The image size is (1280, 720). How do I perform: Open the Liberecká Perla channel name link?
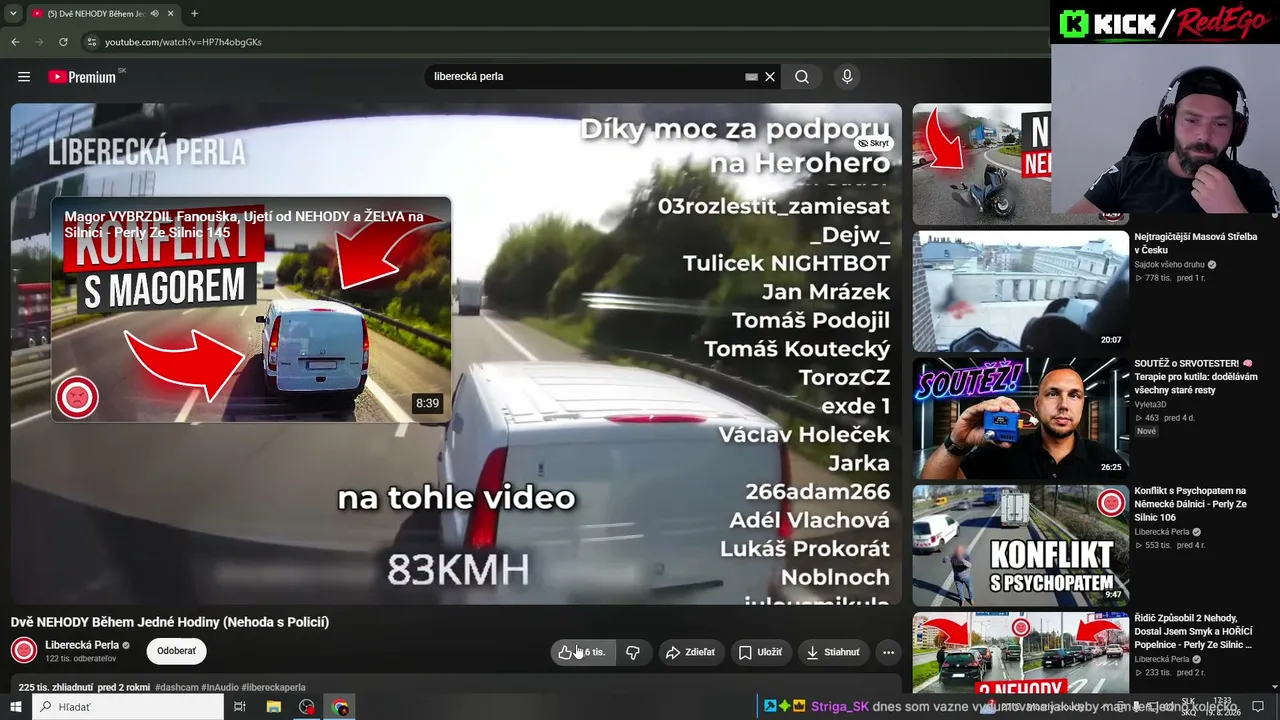[82, 645]
